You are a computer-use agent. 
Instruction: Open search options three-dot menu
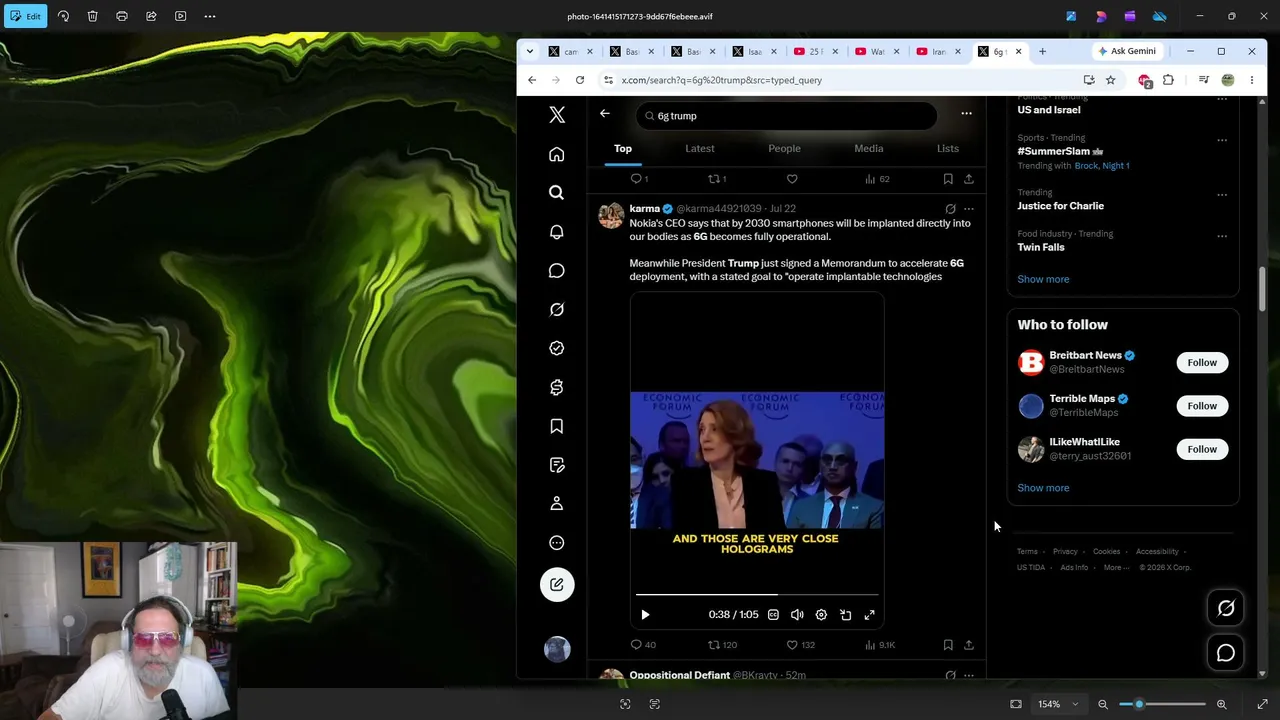point(966,114)
